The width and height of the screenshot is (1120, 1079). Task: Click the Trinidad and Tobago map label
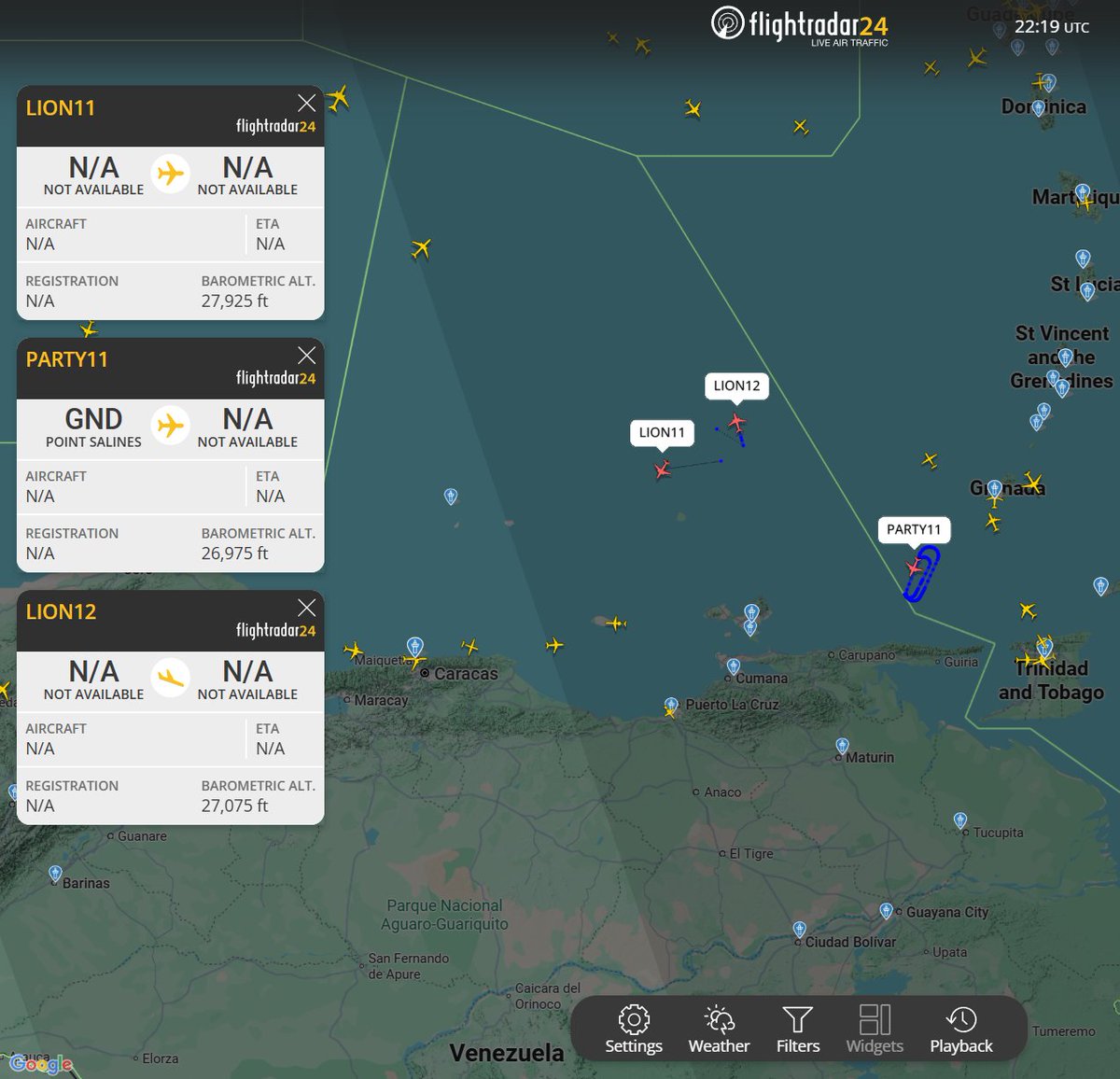pos(1051,680)
